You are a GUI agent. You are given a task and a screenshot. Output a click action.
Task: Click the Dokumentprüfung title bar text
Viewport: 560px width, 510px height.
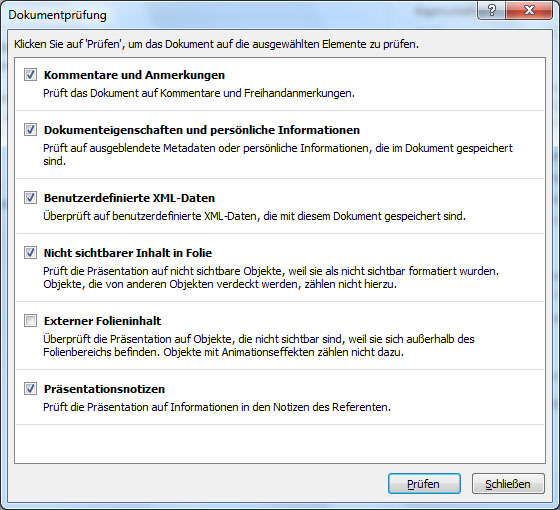tap(58, 15)
